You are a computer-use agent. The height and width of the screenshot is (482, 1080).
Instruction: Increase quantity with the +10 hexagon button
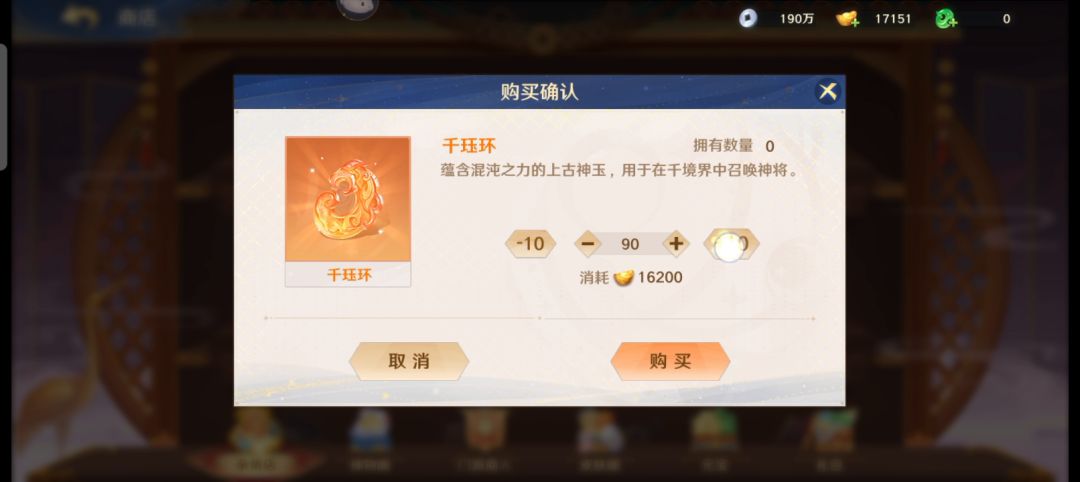tap(731, 244)
